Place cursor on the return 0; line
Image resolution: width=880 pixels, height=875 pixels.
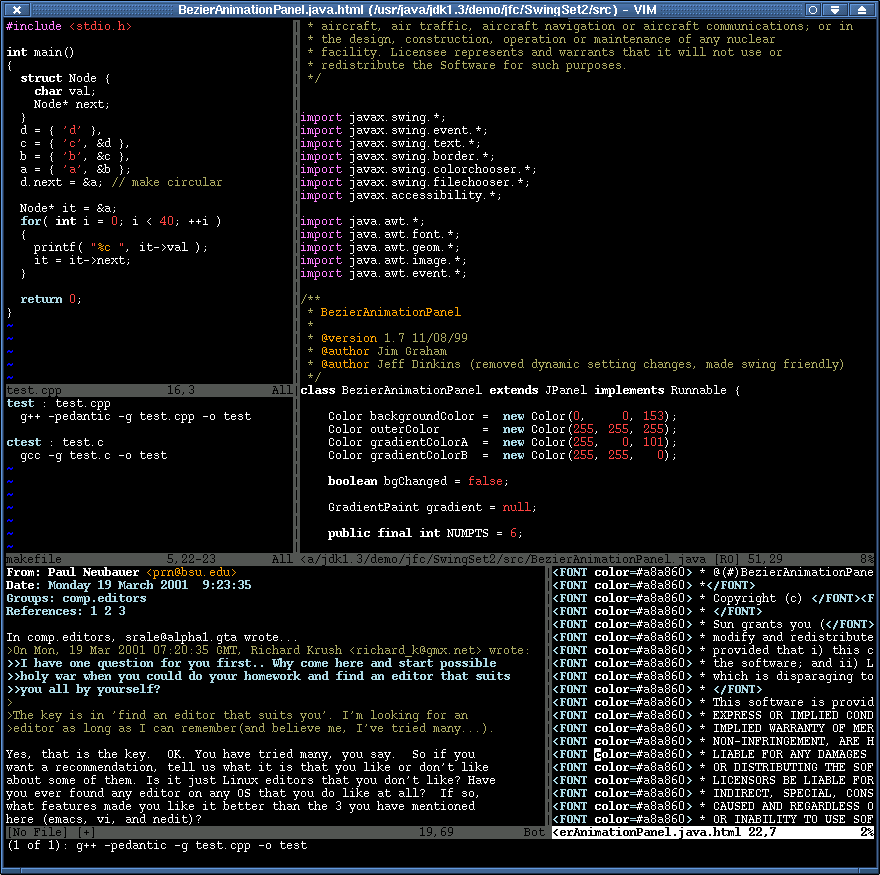pos(50,299)
